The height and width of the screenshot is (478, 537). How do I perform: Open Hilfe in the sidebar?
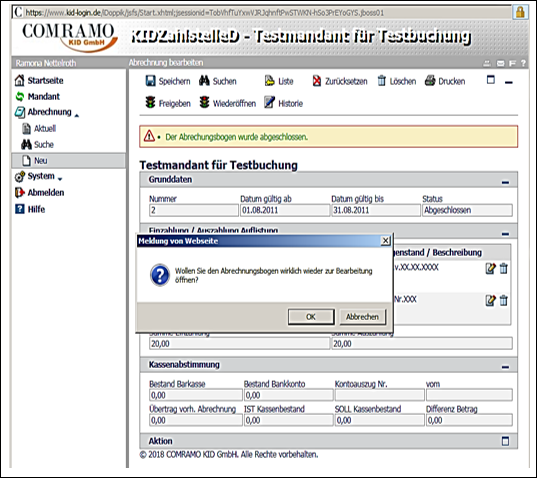pos(30,209)
